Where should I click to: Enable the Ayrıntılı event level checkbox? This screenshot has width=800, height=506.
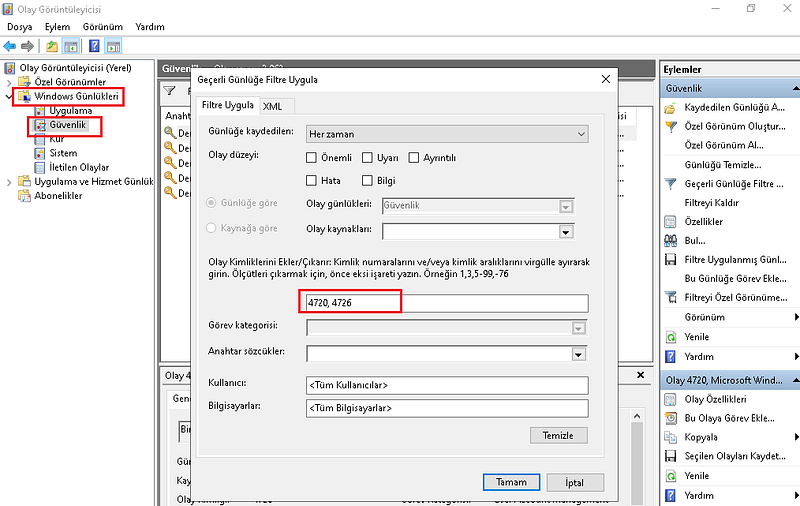414,158
